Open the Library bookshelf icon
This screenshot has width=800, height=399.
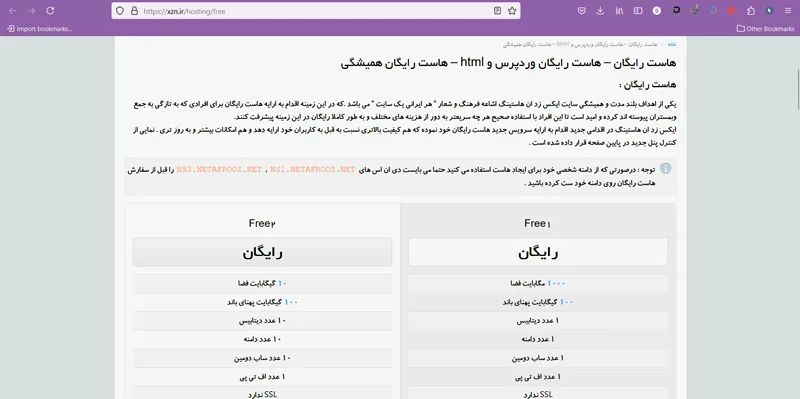(x=619, y=11)
